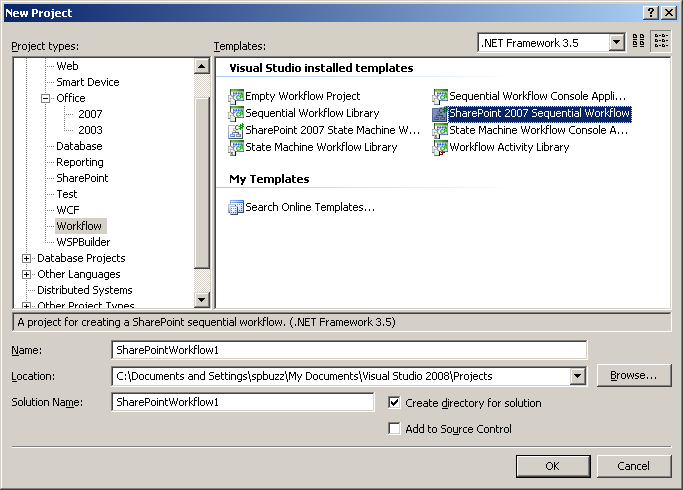Select the Workflow project type
Viewport: 683px width, 490px height.
(x=81, y=226)
